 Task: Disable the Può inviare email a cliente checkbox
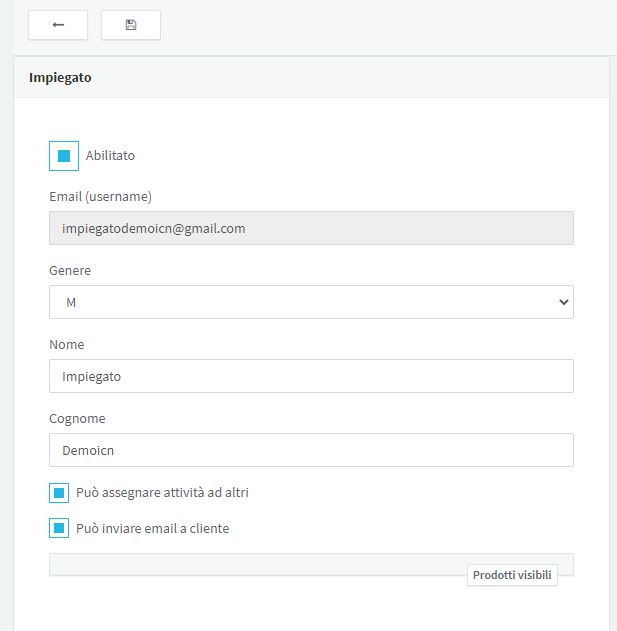point(59,528)
